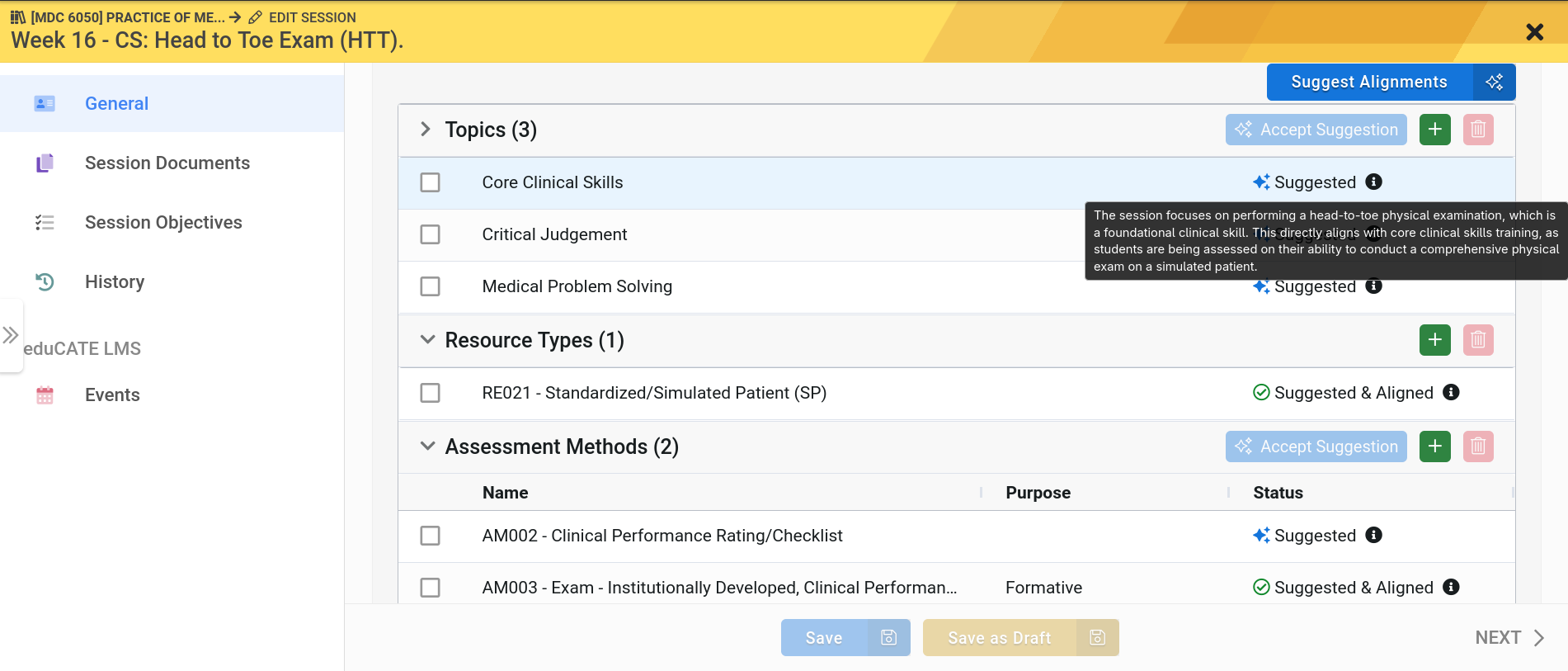This screenshot has width=1568, height=671.
Task: Close the edit session dialog
Action: coord(1534,32)
